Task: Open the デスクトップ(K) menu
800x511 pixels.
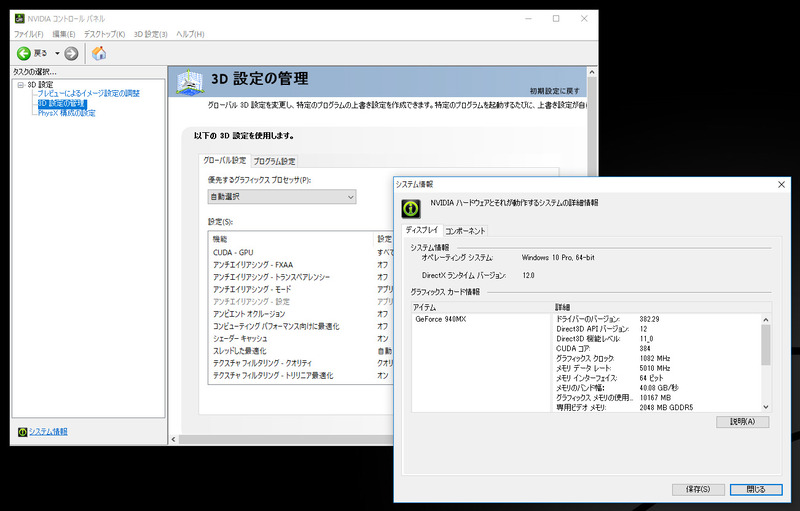Action: pyautogui.click(x=104, y=34)
